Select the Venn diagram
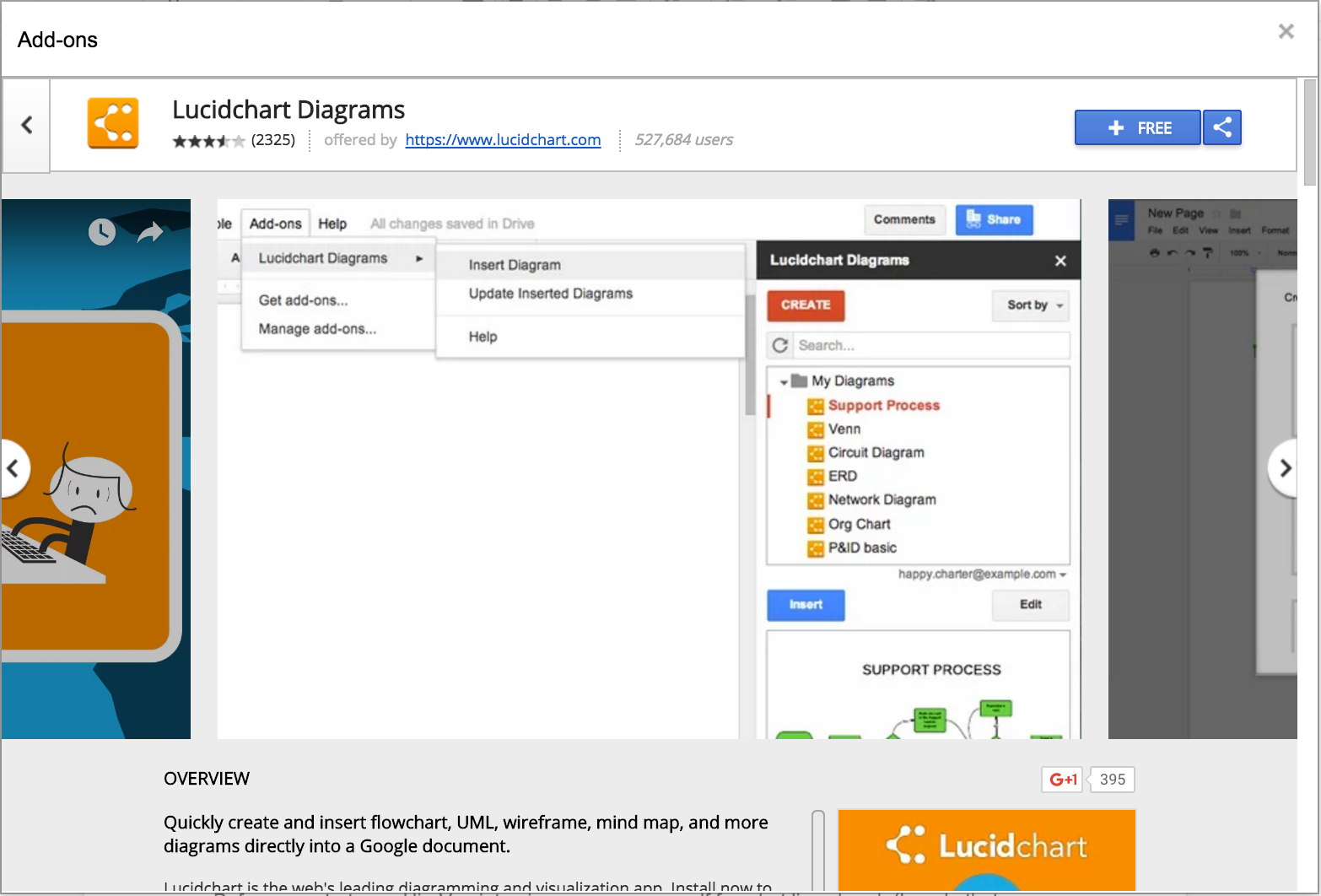The width and height of the screenshot is (1321, 896). pyautogui.click(x=844, y=429)
